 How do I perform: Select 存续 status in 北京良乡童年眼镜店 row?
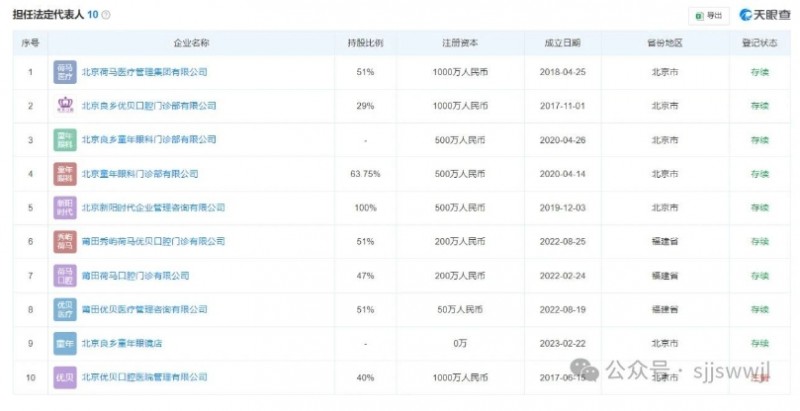tap(759, 343)
